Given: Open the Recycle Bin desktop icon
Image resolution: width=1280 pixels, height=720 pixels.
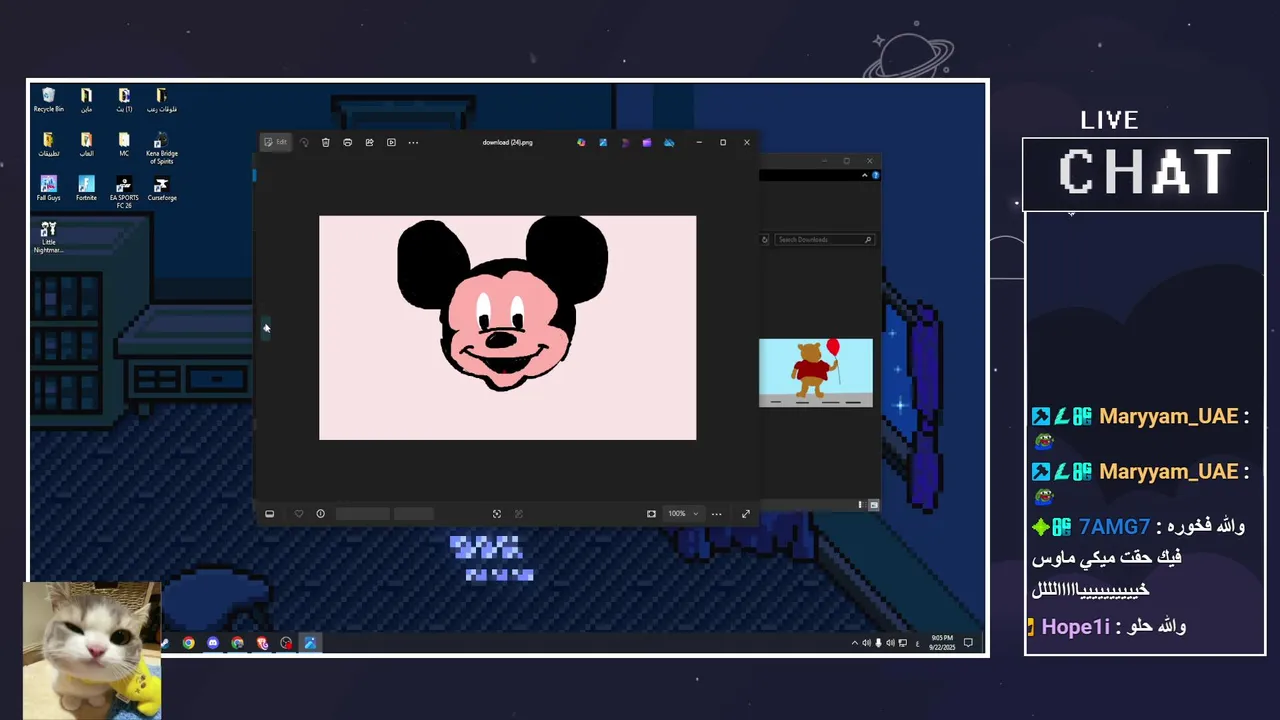Looking at the screenshot, I should coord(48,100).
